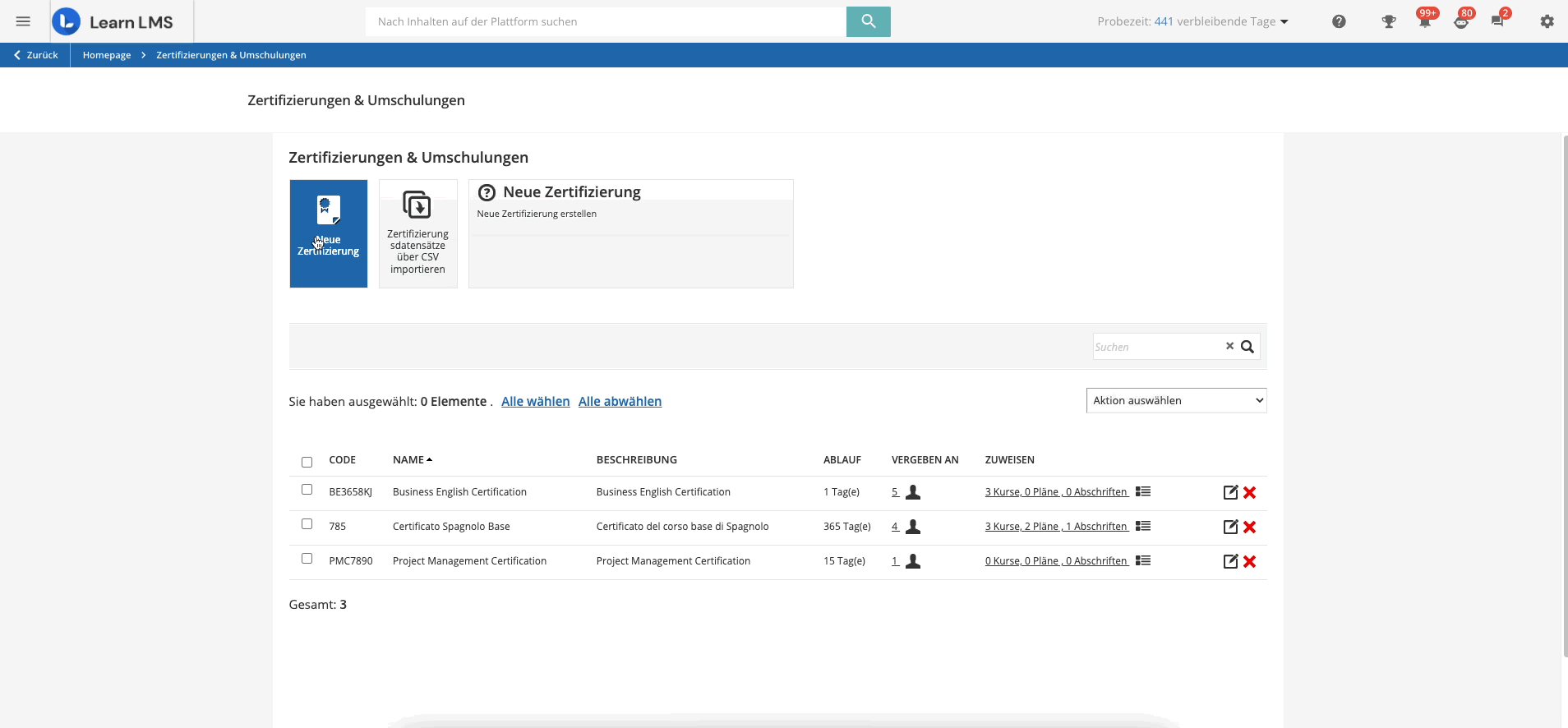Screen dimensions: 1568x728
Task: Click description Certificato del corso base di Spagnolo
Action: (682, 527)
